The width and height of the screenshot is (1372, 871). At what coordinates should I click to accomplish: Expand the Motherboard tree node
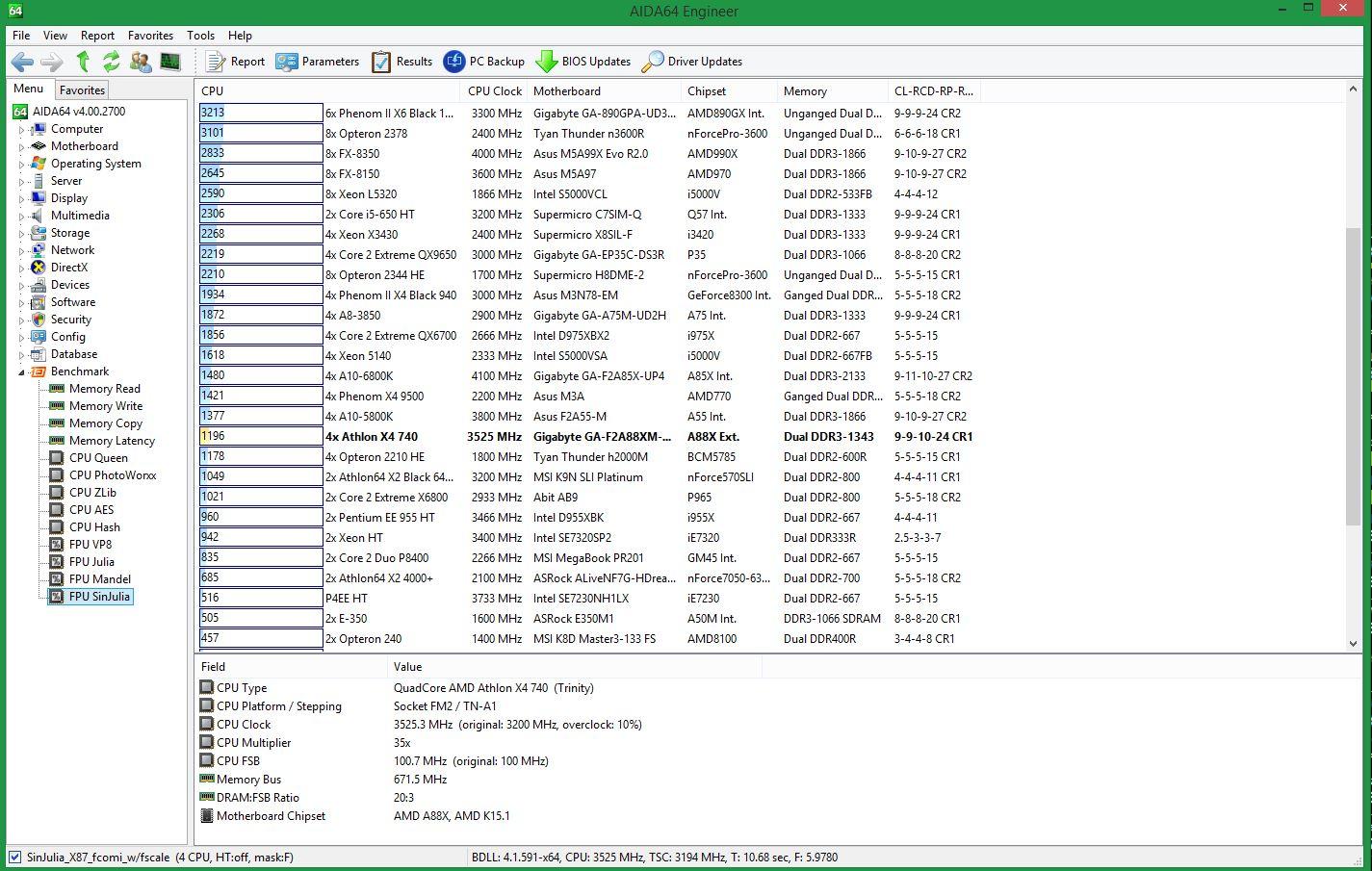pyautogui.click(x=22, y=147)
